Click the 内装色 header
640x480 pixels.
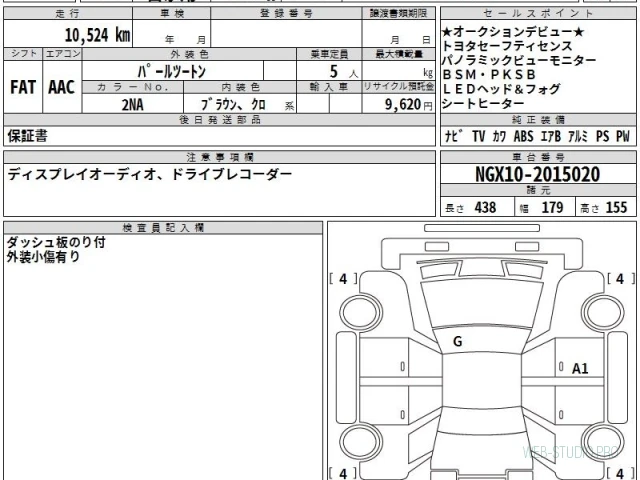[240, 87]
